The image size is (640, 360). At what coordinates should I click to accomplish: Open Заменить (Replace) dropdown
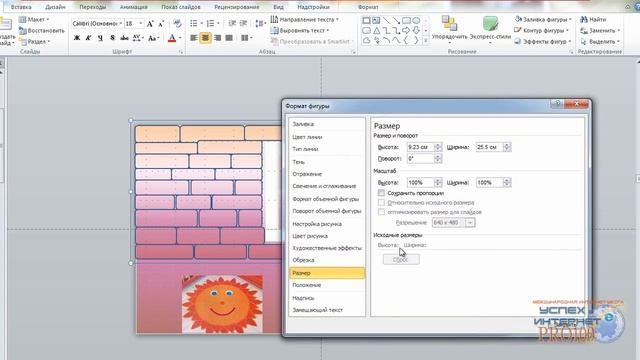[600, 30]
